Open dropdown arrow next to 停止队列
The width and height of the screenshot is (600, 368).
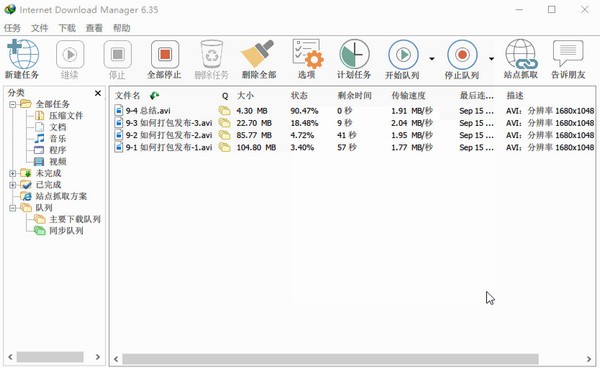point(491,59)
